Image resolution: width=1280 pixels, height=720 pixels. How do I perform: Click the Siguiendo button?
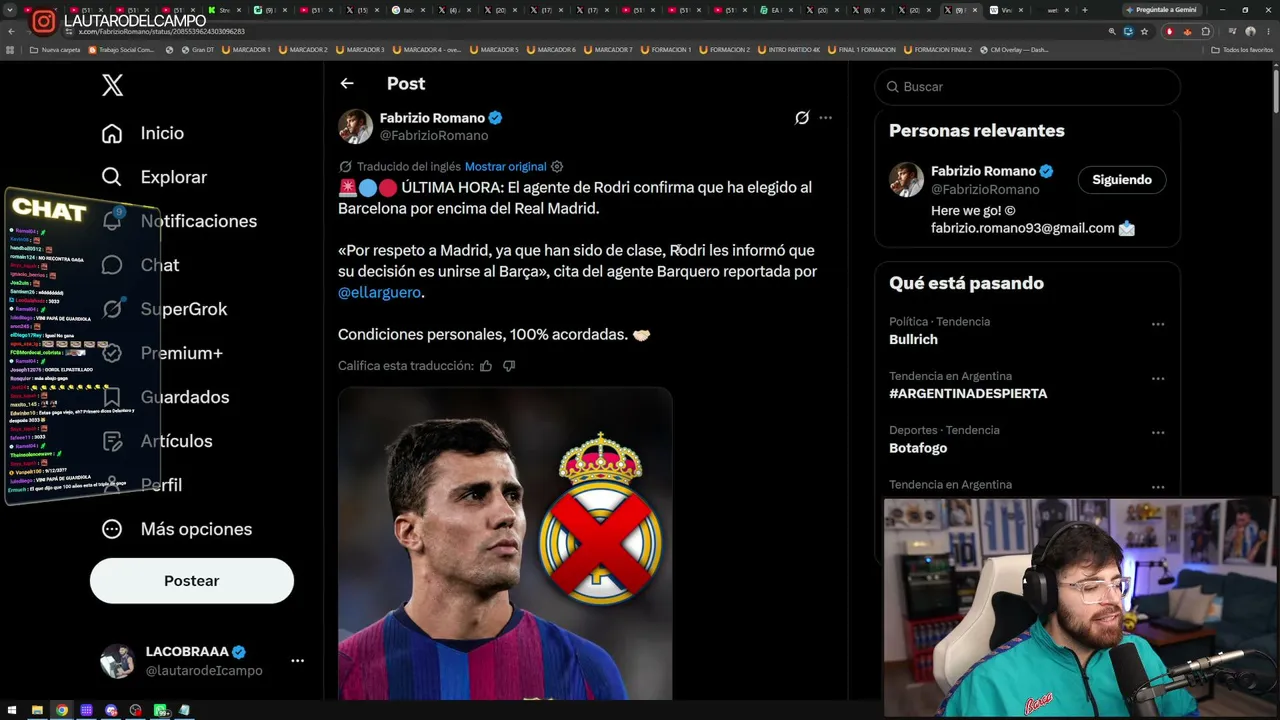1122,180
